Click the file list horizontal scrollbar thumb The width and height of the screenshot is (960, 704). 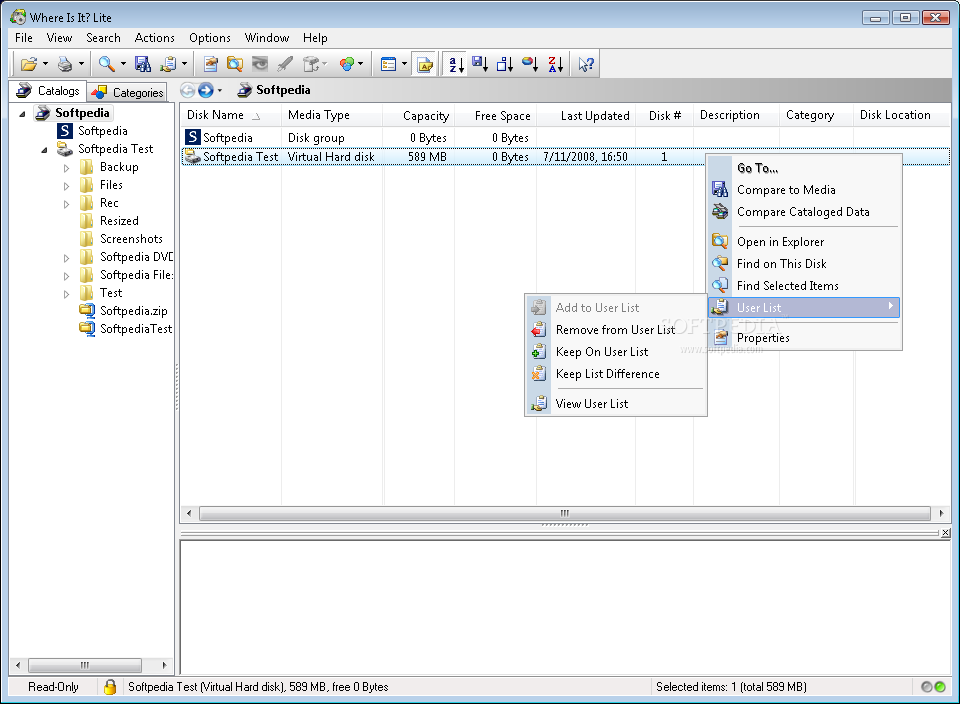564,513
